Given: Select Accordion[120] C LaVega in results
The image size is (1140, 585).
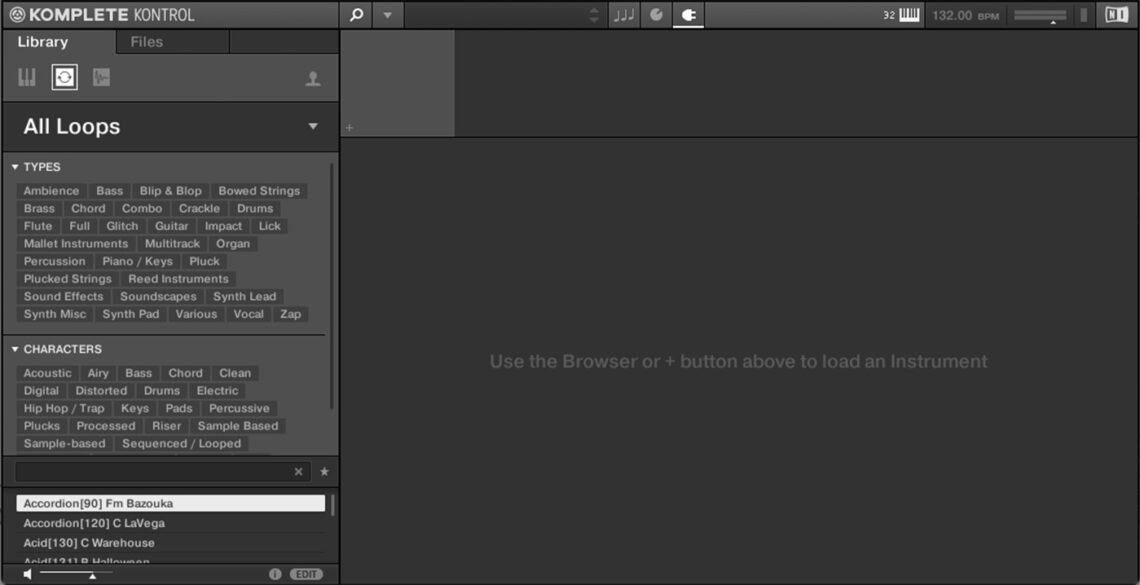Looking at the screenshot, I should tap(94, 523).
